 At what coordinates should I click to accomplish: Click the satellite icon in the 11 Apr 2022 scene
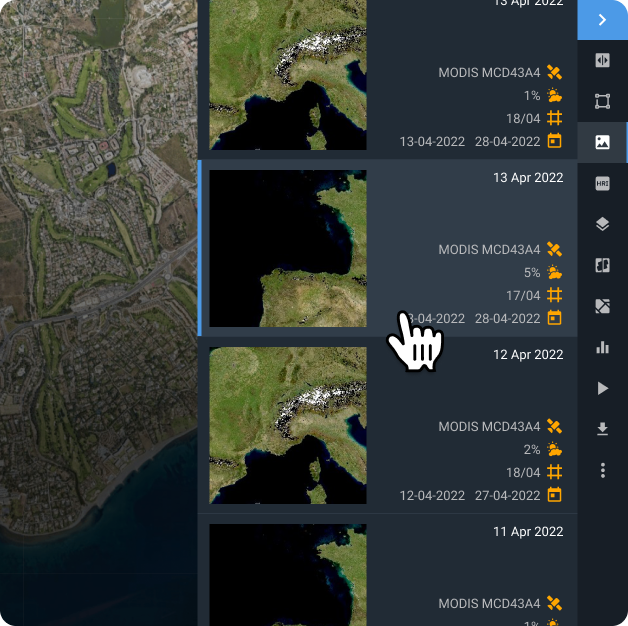point(554,603)
